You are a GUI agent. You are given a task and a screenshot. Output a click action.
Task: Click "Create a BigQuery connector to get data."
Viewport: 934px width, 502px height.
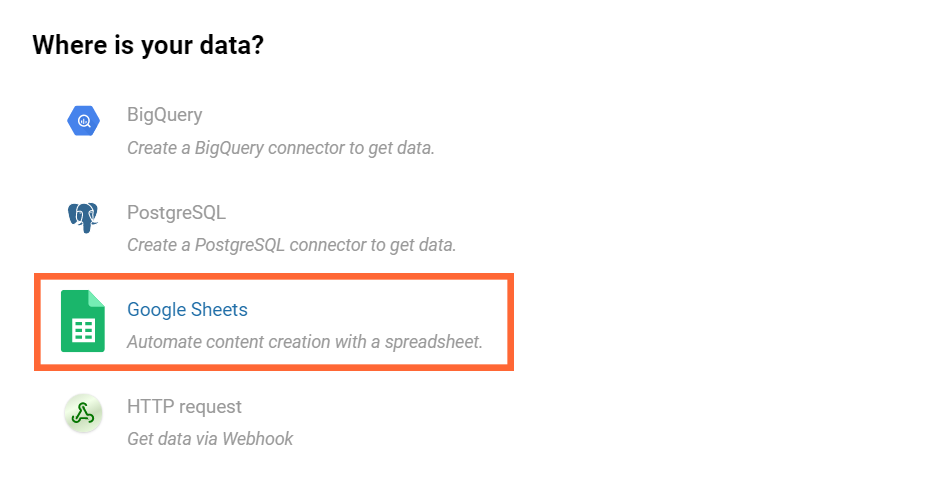(280, 148)
